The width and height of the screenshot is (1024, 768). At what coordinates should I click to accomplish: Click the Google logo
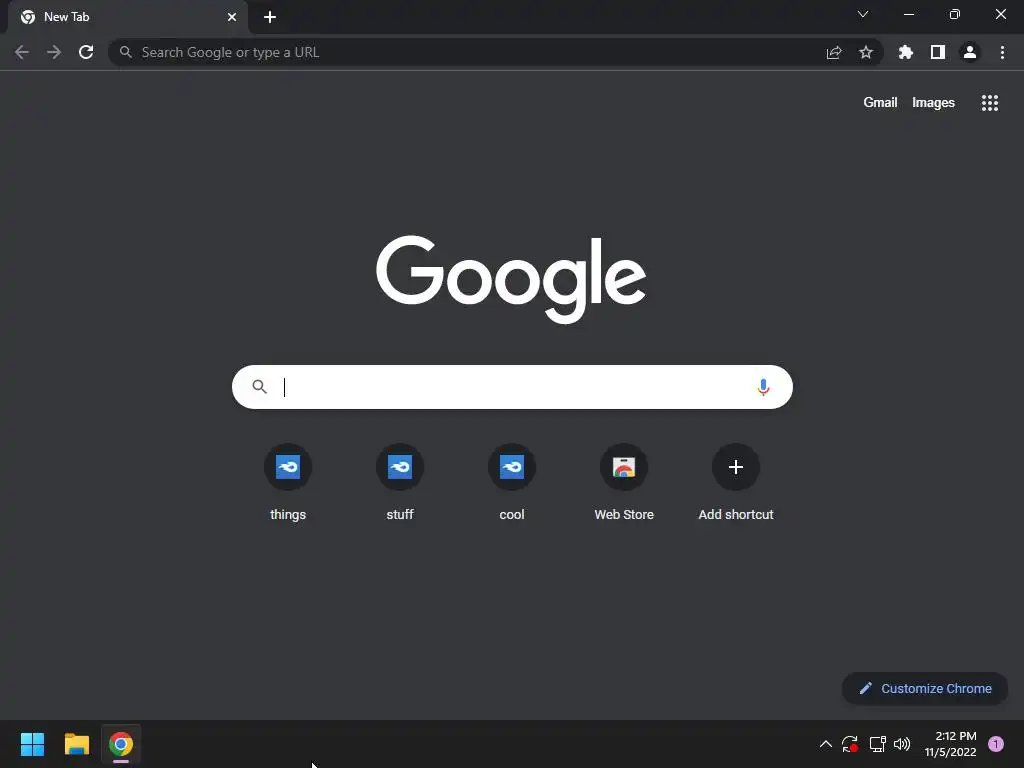click(511, 280)
